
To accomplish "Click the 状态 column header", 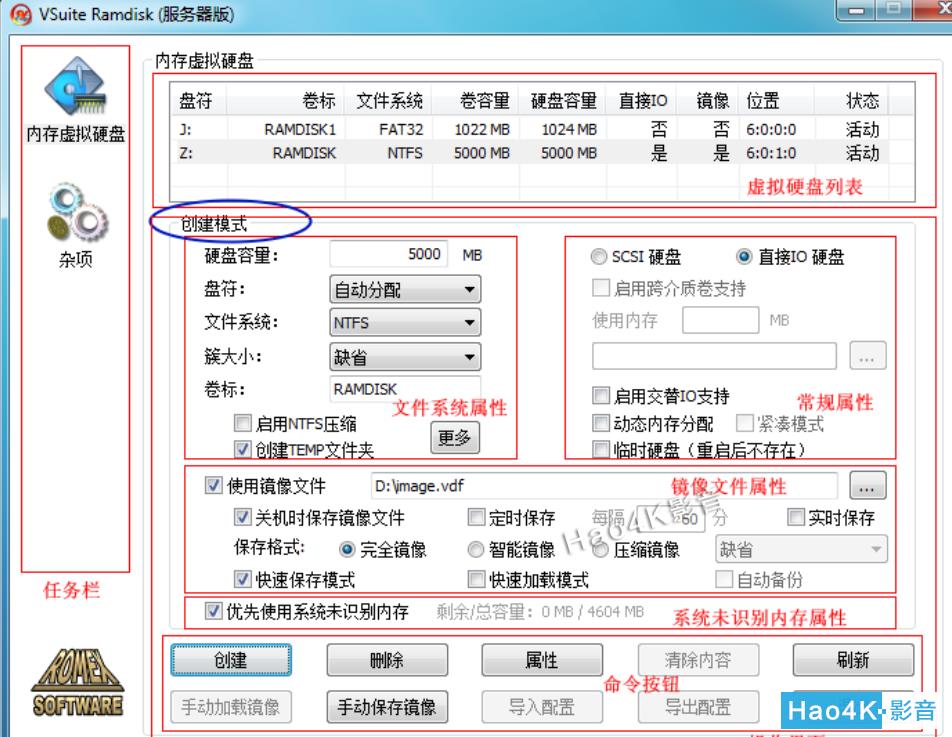I will click(x=851, y=100).
